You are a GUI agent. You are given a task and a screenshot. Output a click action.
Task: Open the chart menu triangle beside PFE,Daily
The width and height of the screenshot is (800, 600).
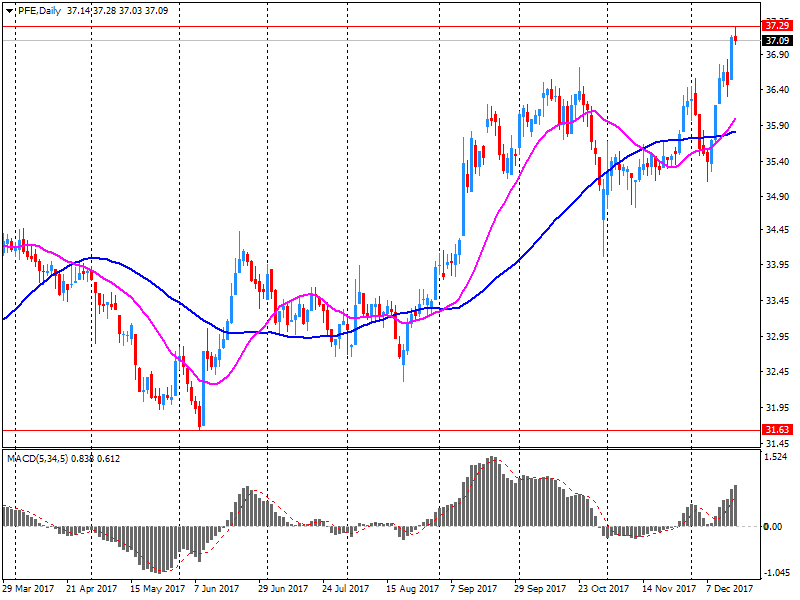coord(10,11)
